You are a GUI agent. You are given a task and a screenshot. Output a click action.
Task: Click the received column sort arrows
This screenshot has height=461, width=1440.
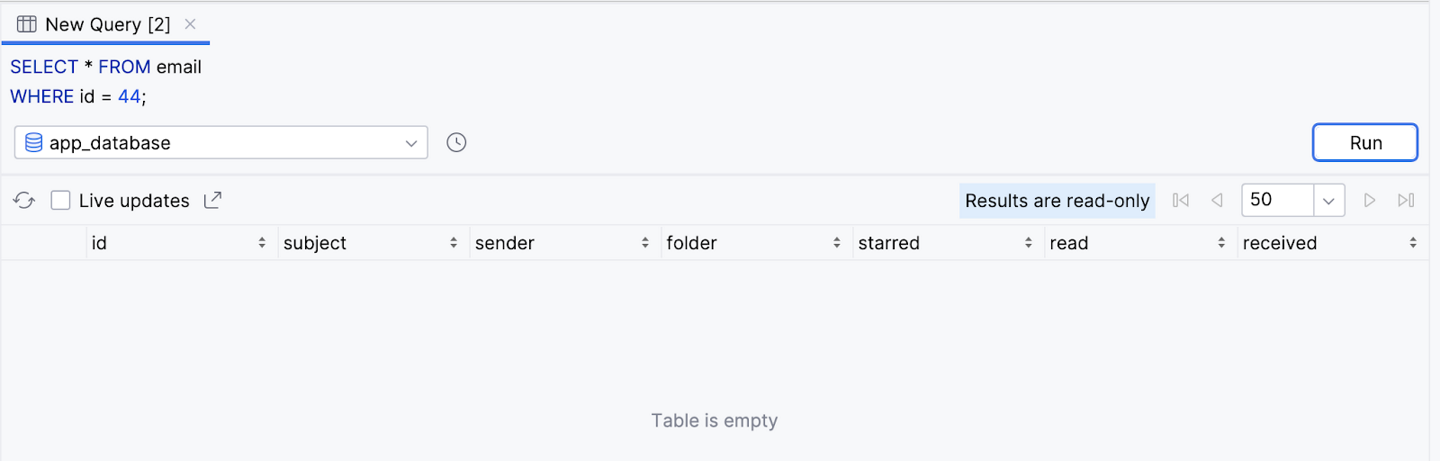point(1413,243)
